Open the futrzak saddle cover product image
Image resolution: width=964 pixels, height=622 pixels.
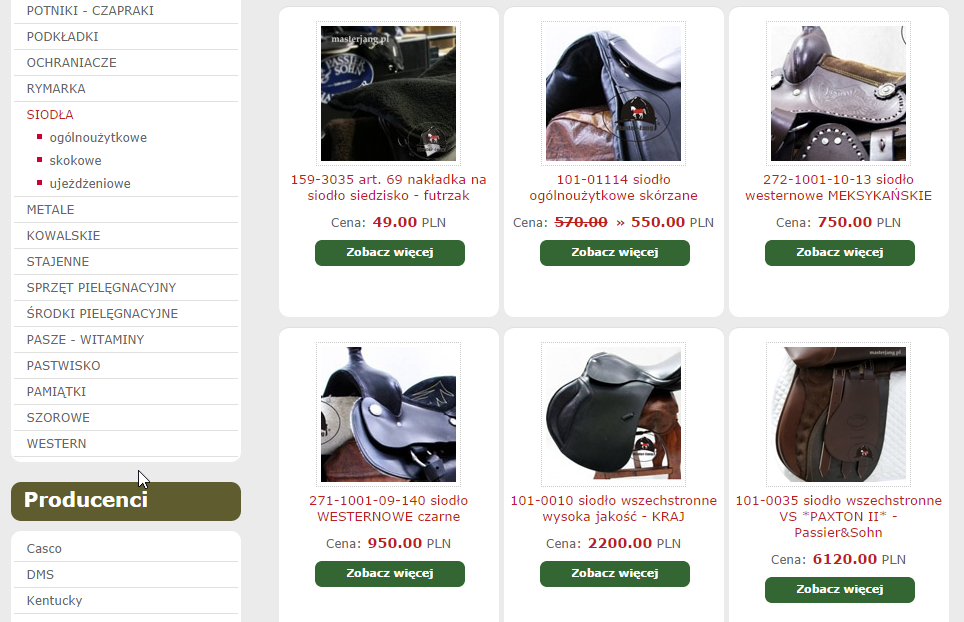point(389,93)
